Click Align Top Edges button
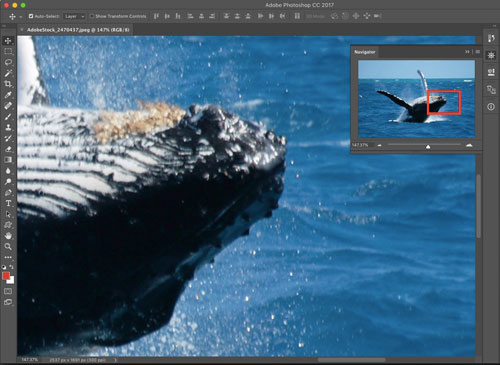Screen dimensions: 500x365 [x=156, y=16]
